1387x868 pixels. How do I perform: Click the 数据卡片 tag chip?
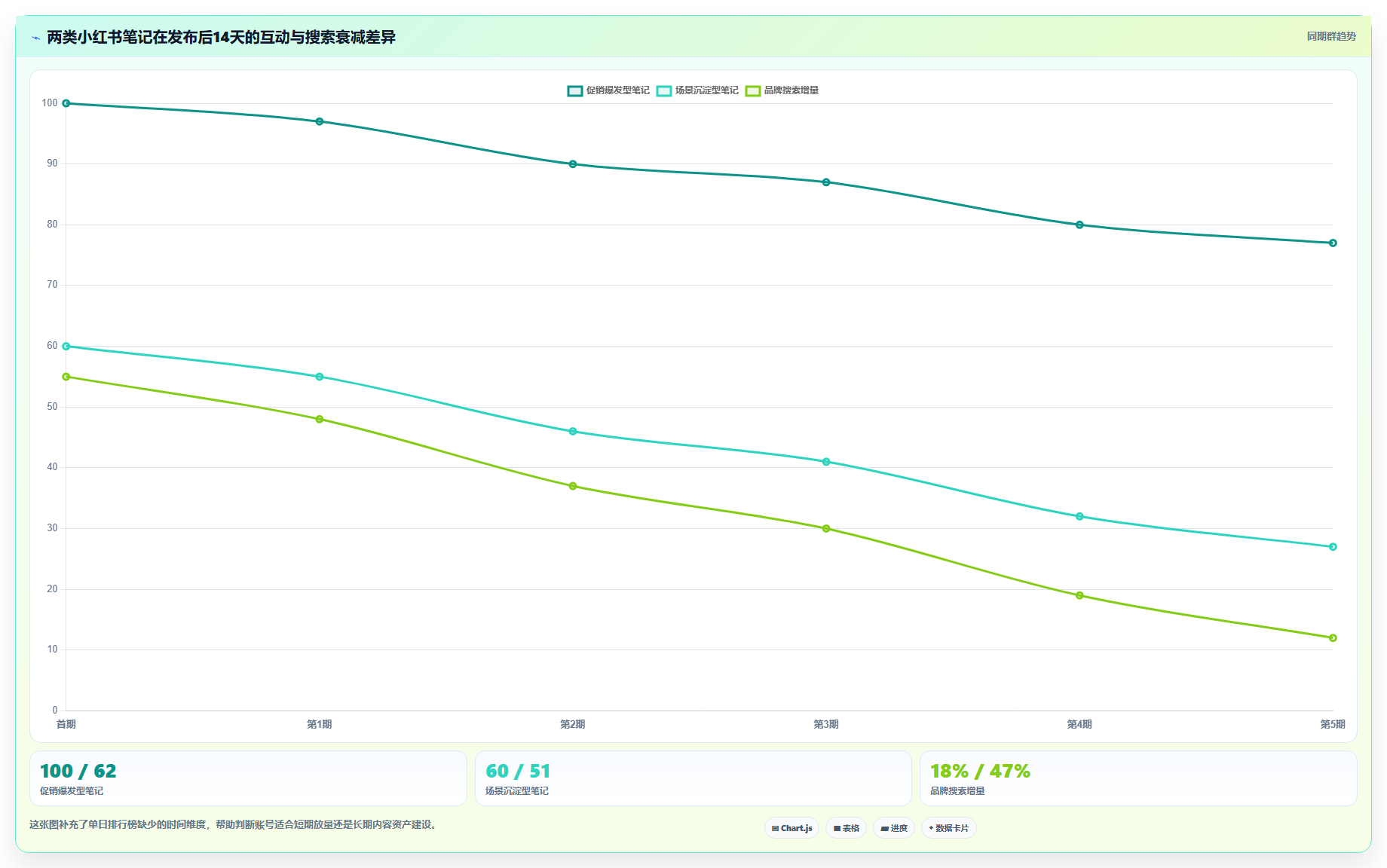tap(948, 828)
